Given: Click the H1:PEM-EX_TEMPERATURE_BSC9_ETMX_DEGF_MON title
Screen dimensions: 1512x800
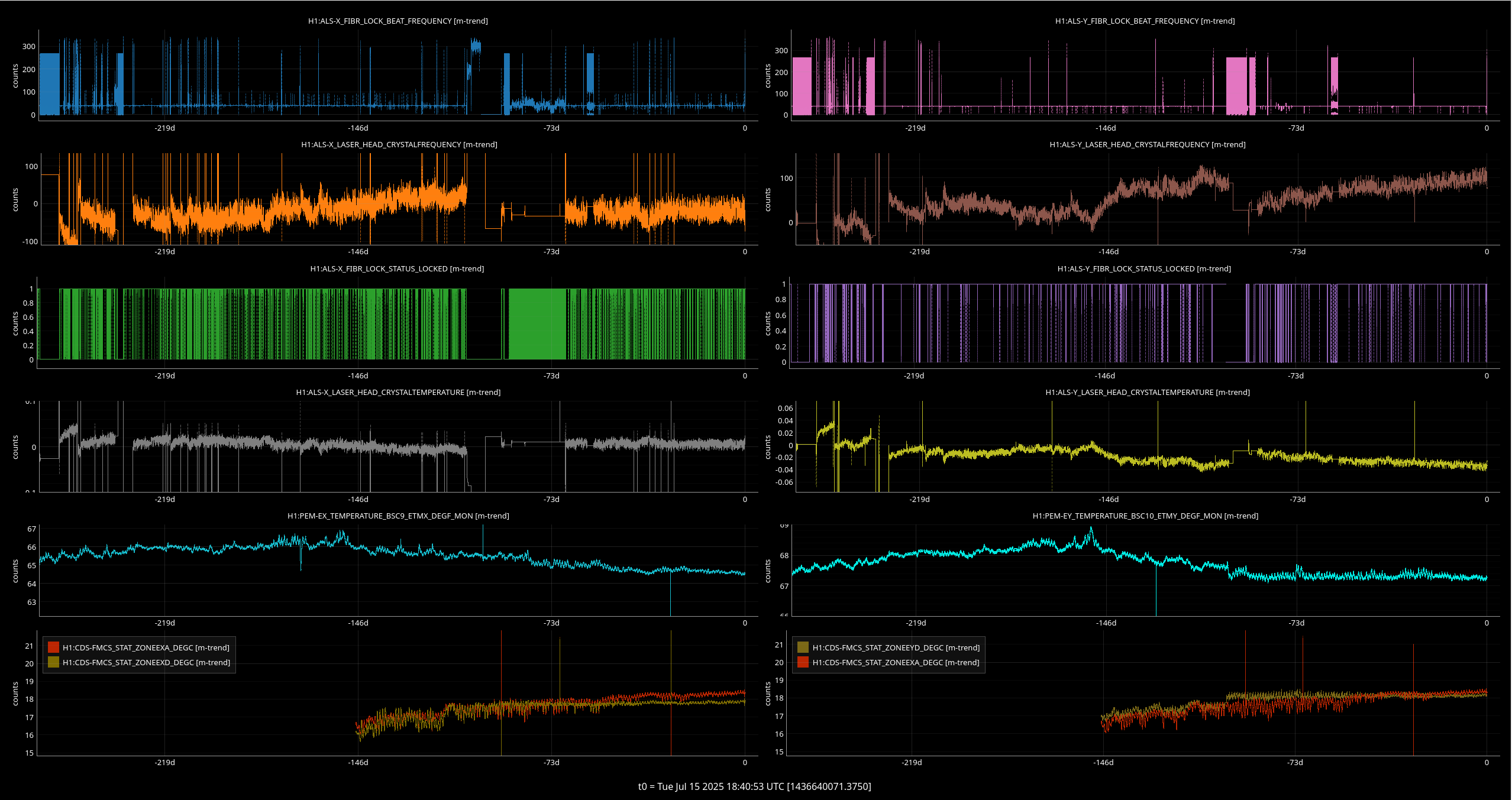Looking at the screenshot, I should tap(398, 516).
